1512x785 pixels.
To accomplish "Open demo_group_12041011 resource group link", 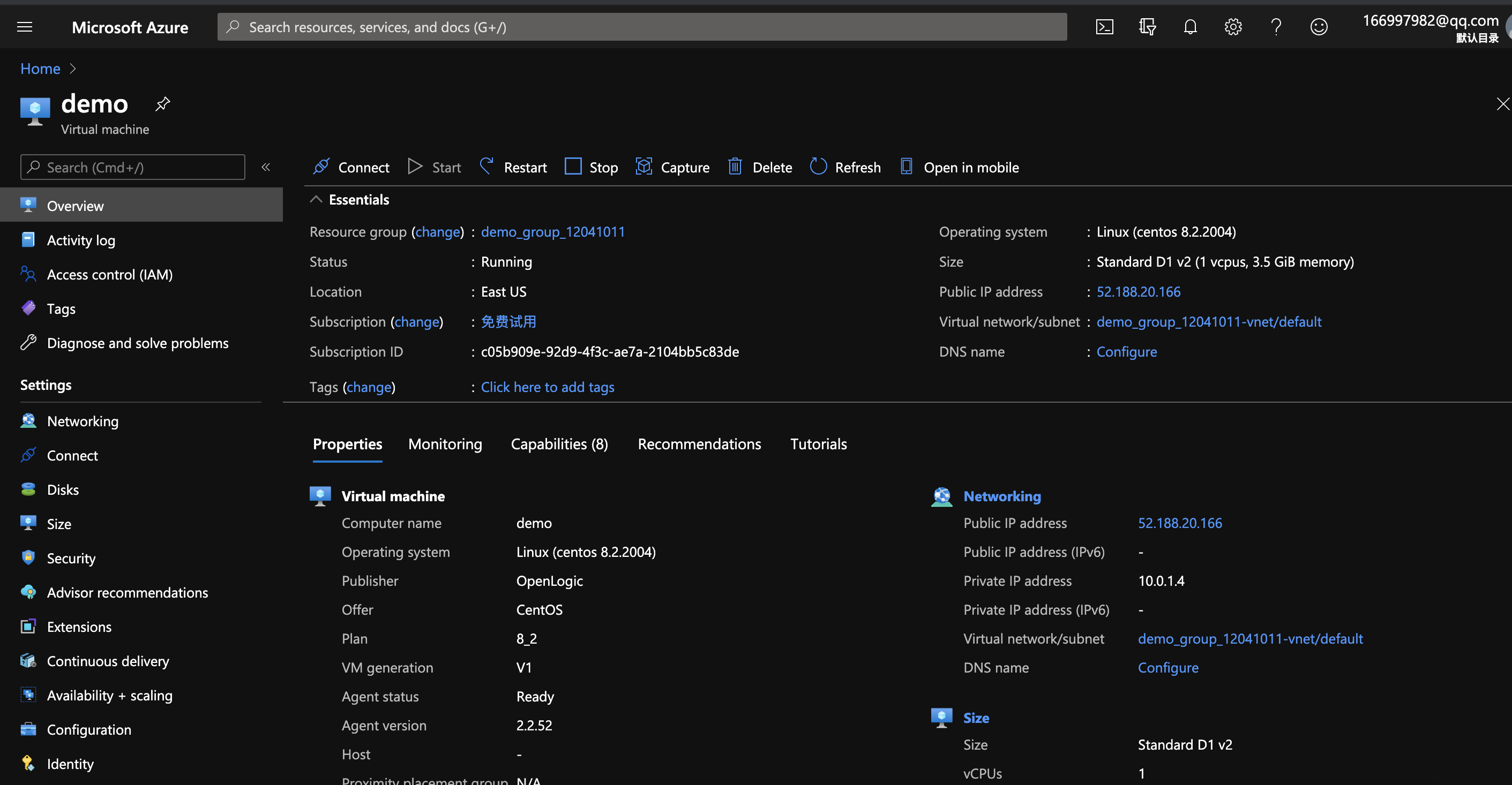I will [553, 232].
